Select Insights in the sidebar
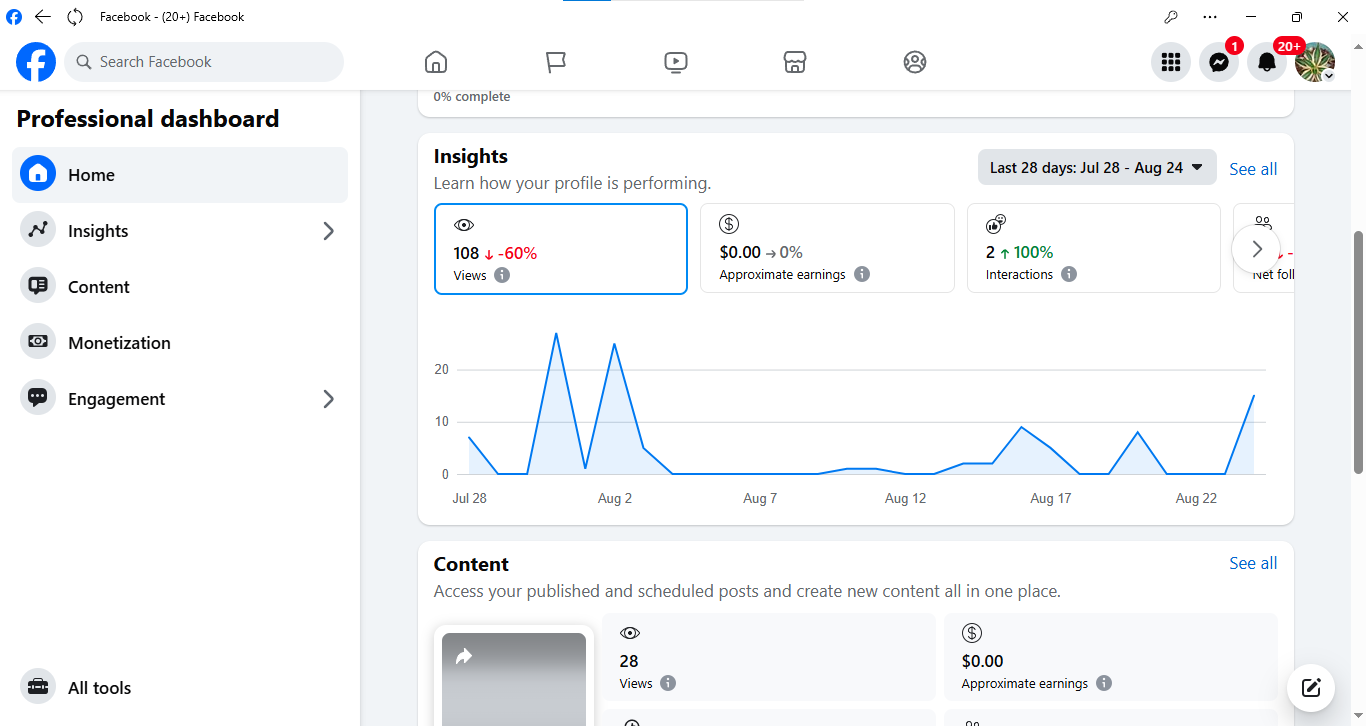Viewport: 1366px width, 726px height. (180, 231)
